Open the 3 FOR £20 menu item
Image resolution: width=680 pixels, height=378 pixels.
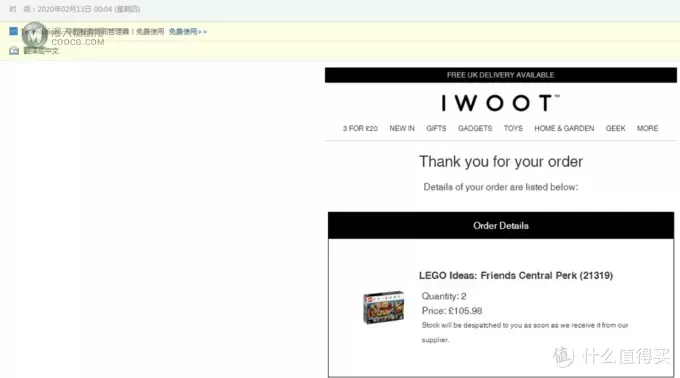coord(360,128)
